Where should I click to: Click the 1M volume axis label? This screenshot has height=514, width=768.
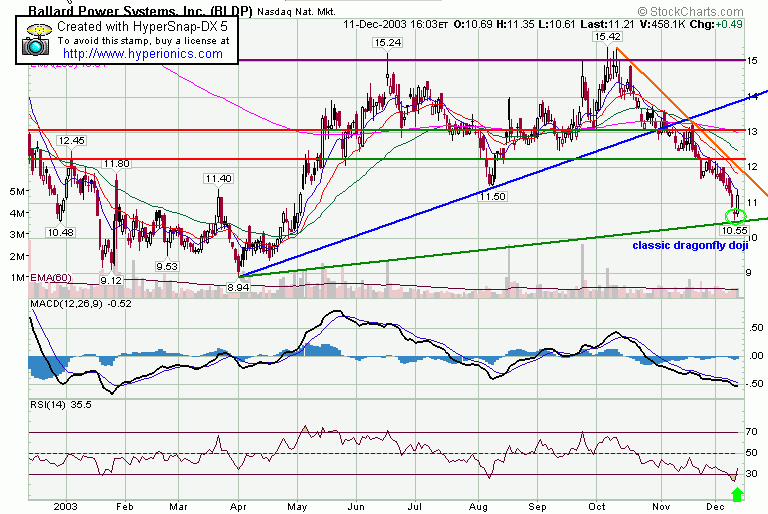(x=17, y=277)
